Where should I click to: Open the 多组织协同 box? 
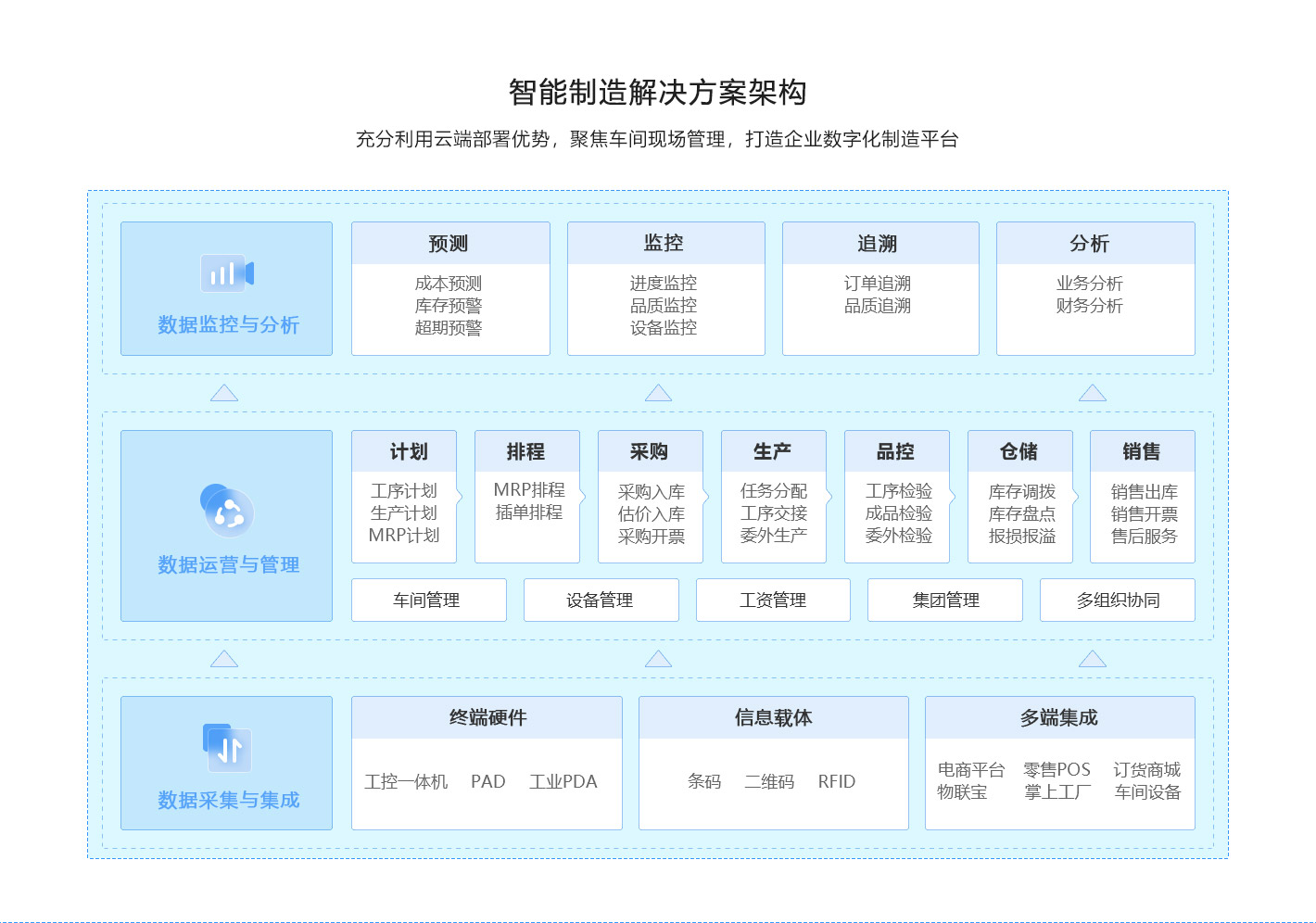[x=1118, y=600]
